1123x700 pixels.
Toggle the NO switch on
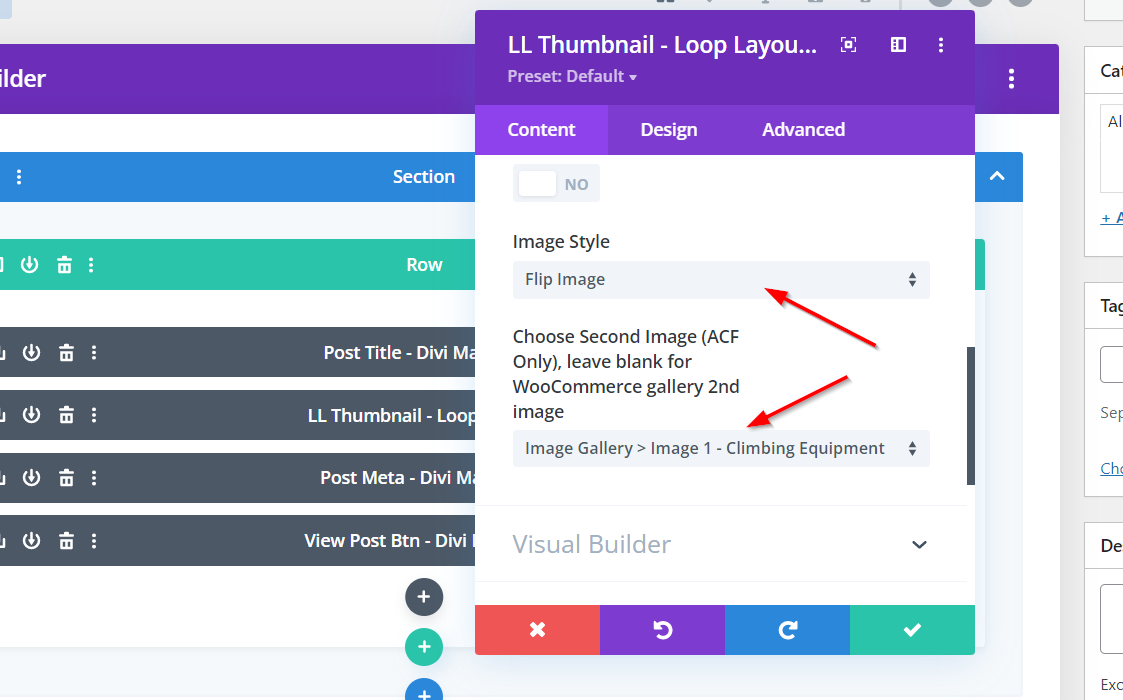556,184
